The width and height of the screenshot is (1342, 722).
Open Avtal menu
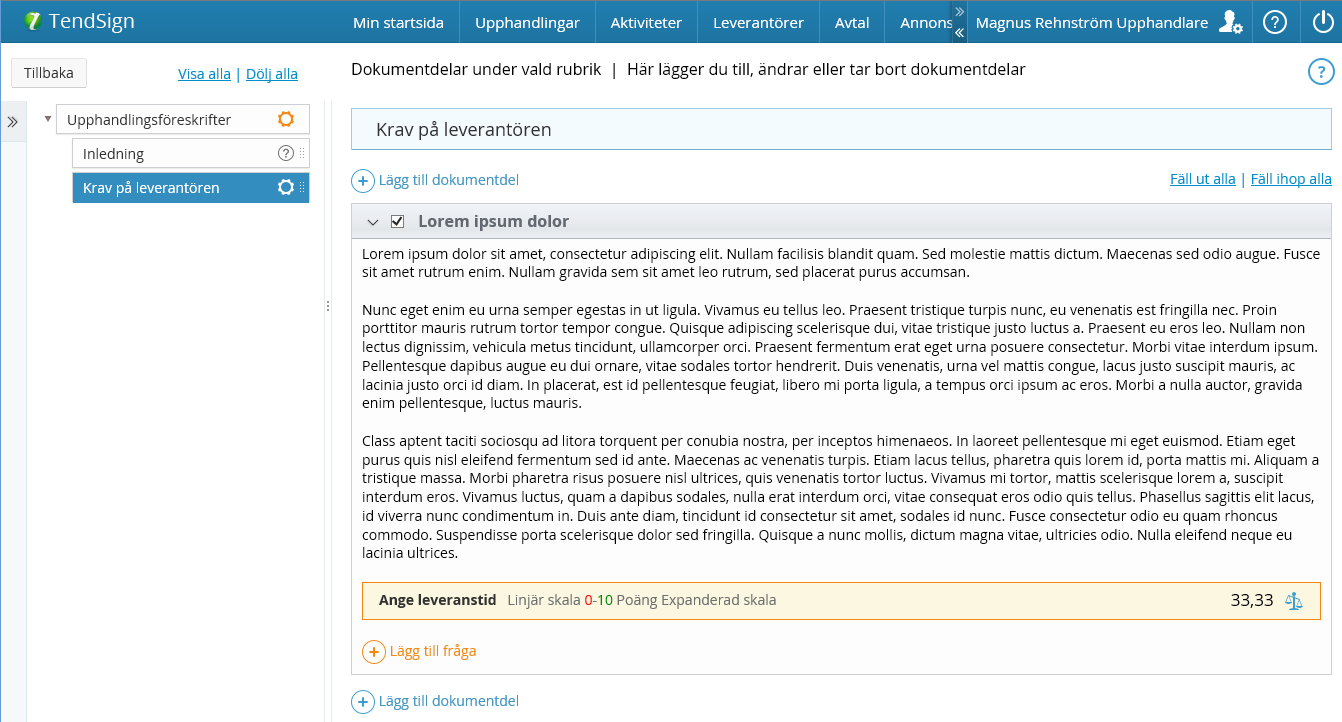tap(852, 22)
